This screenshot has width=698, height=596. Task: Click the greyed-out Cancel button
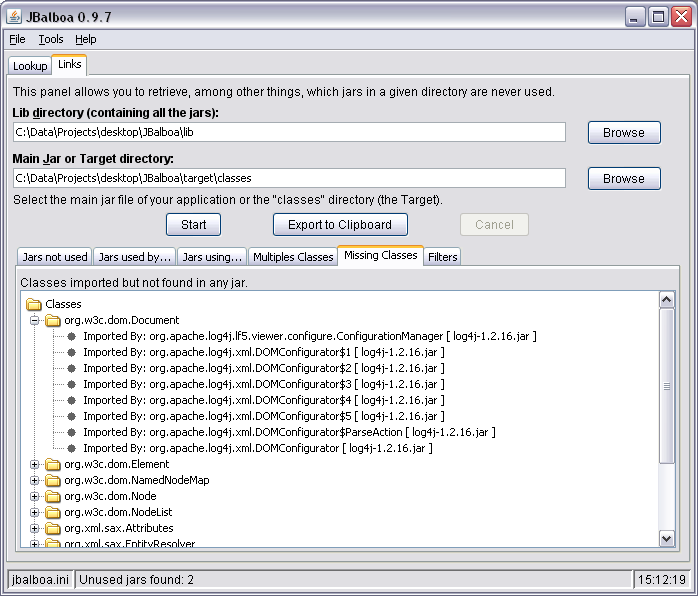point(494,225)
